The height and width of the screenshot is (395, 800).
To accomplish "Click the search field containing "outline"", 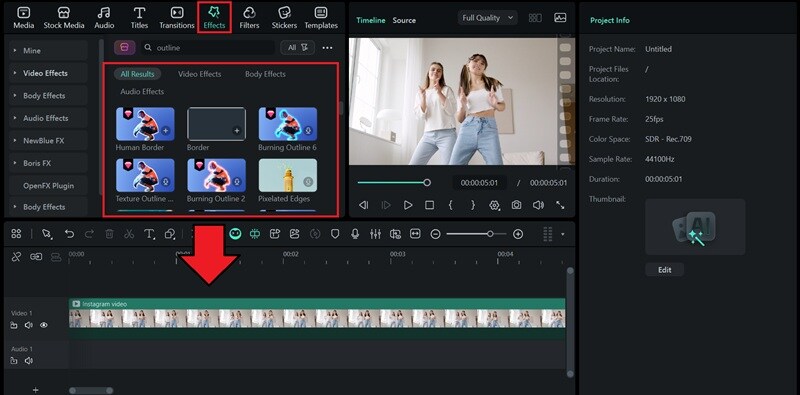I will coord(208,47).
